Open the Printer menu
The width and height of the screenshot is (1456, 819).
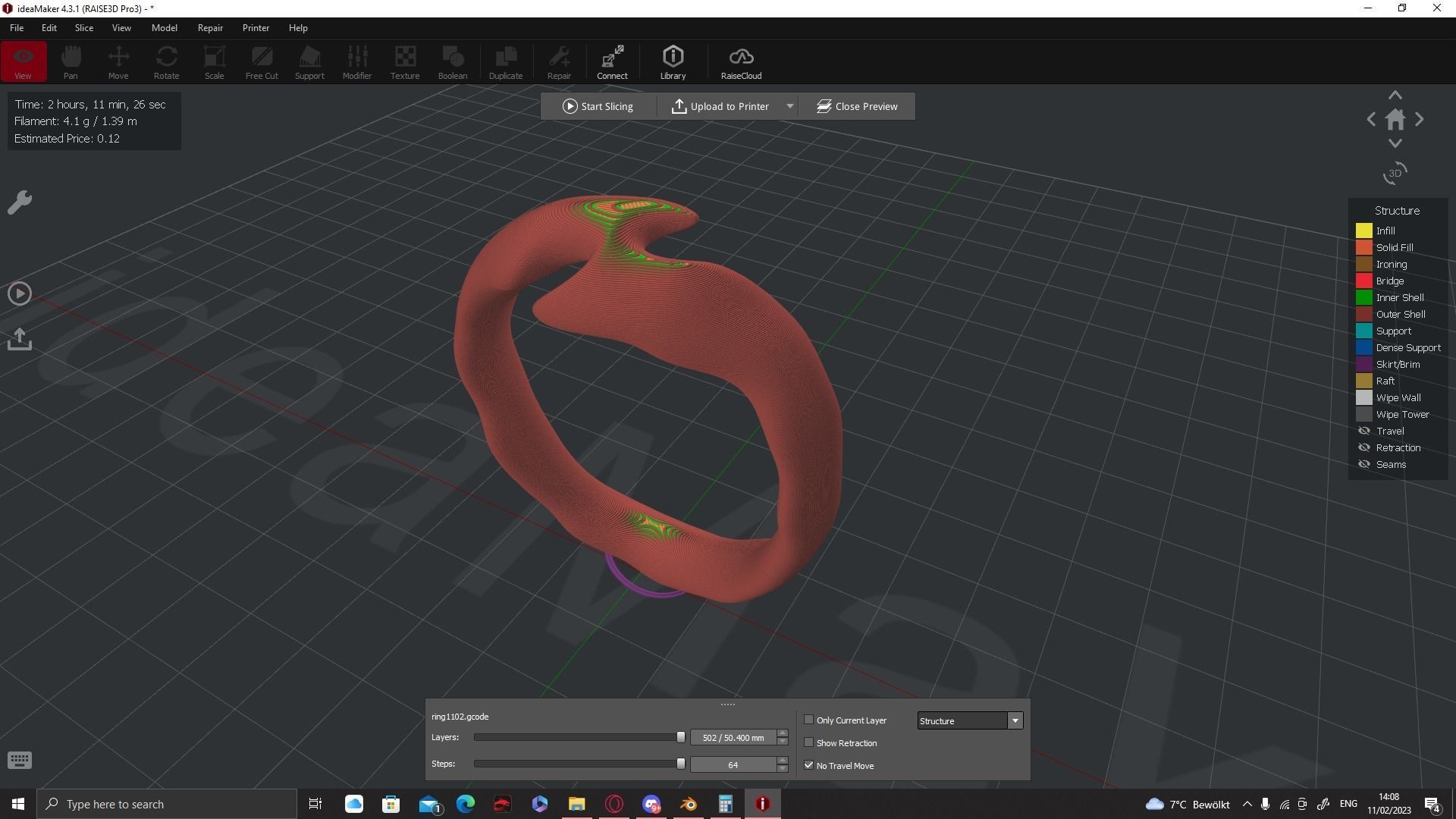(256, 28)
